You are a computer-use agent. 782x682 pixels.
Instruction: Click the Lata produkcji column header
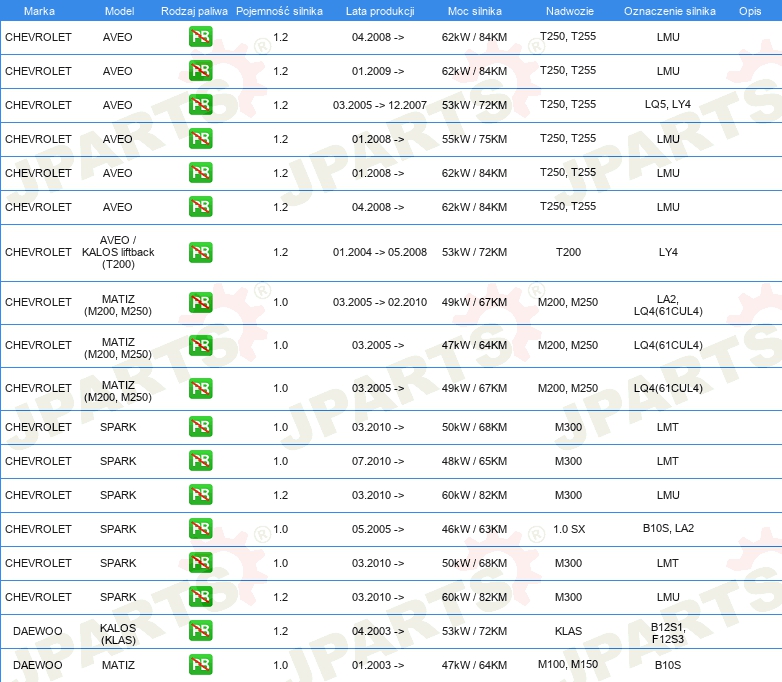[x=380, y=11]
